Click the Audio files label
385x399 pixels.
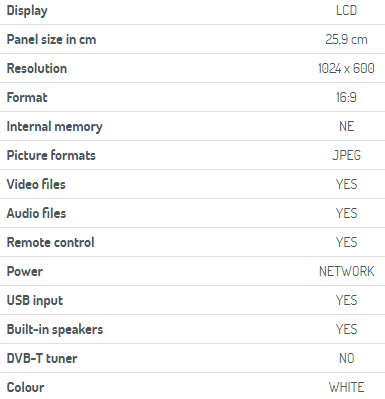(x=36, y=213)
